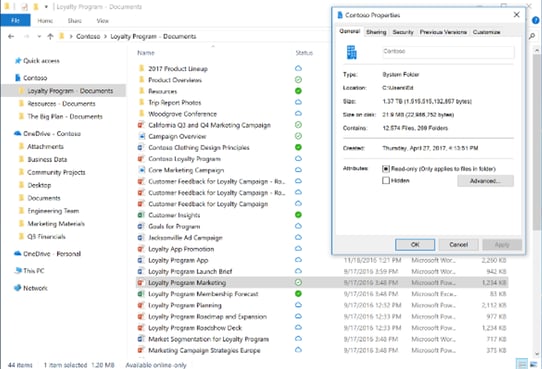Click cloud status icon for Woodgrove Conference

pyautogui.click(x=298, y=113)
